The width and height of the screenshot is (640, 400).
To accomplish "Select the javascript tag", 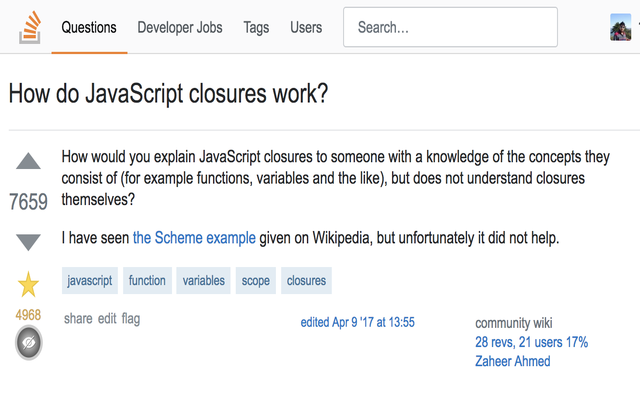I will 90,281.
